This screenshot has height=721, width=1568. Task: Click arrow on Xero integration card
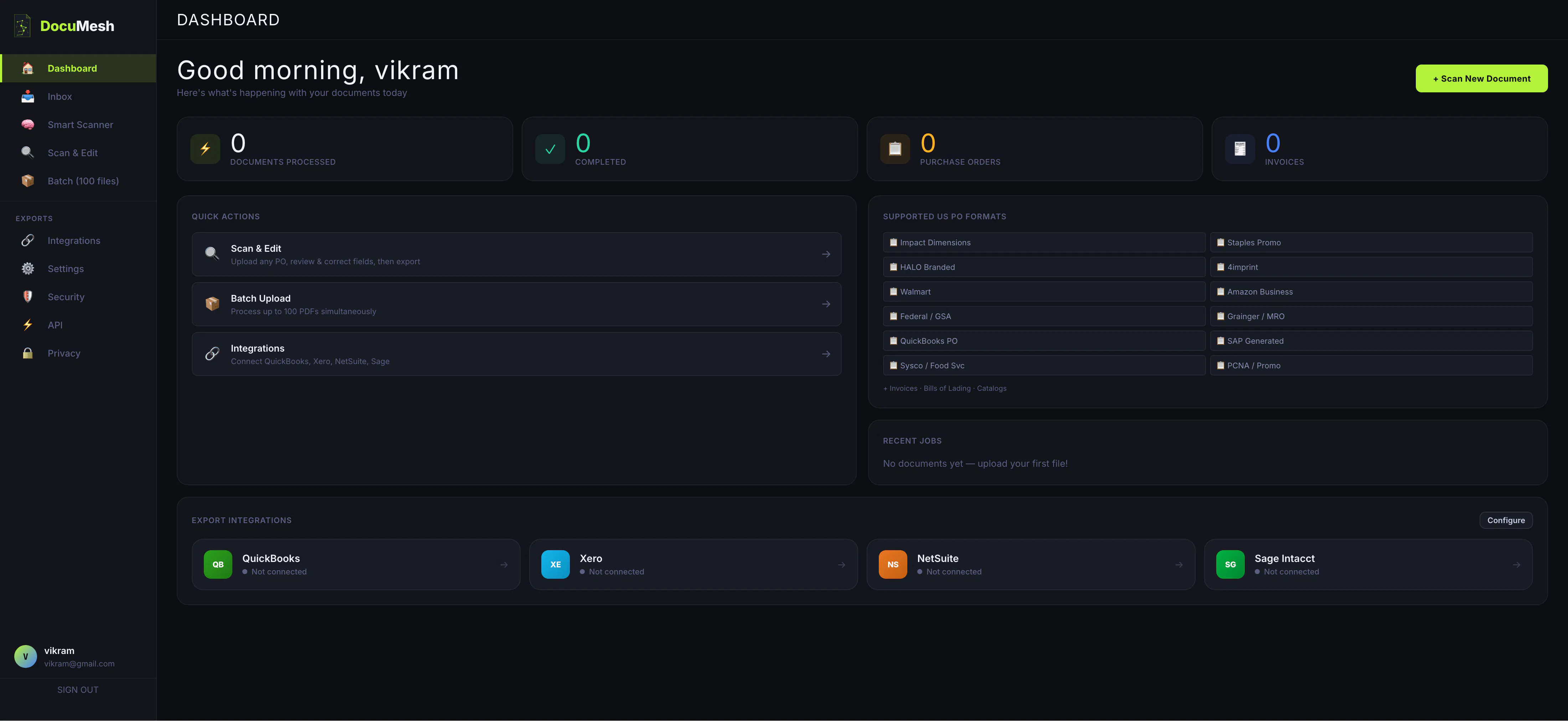coord(841,564)
